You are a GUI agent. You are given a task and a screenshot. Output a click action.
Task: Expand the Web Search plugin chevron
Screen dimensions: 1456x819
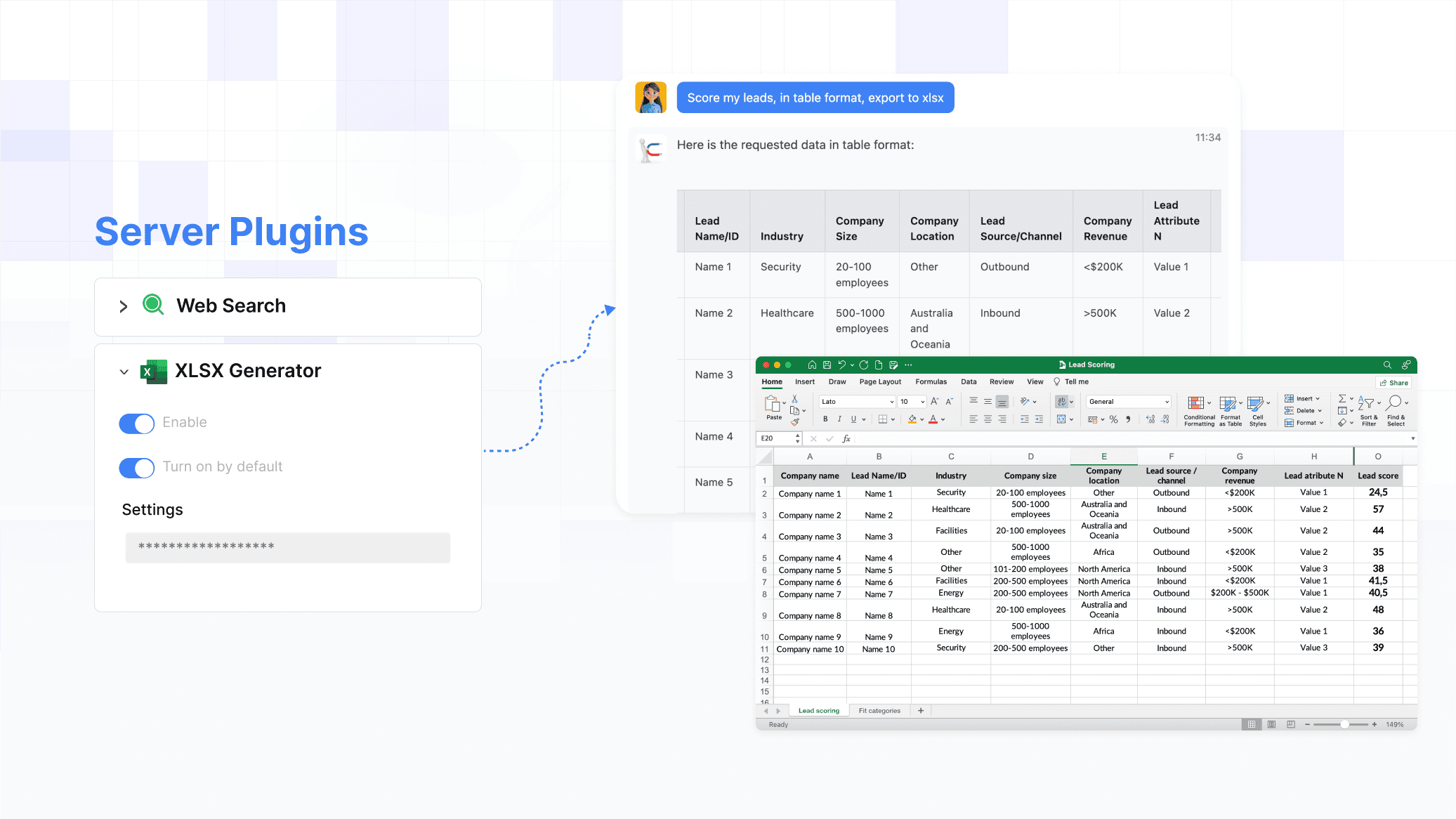pos(123,306)
